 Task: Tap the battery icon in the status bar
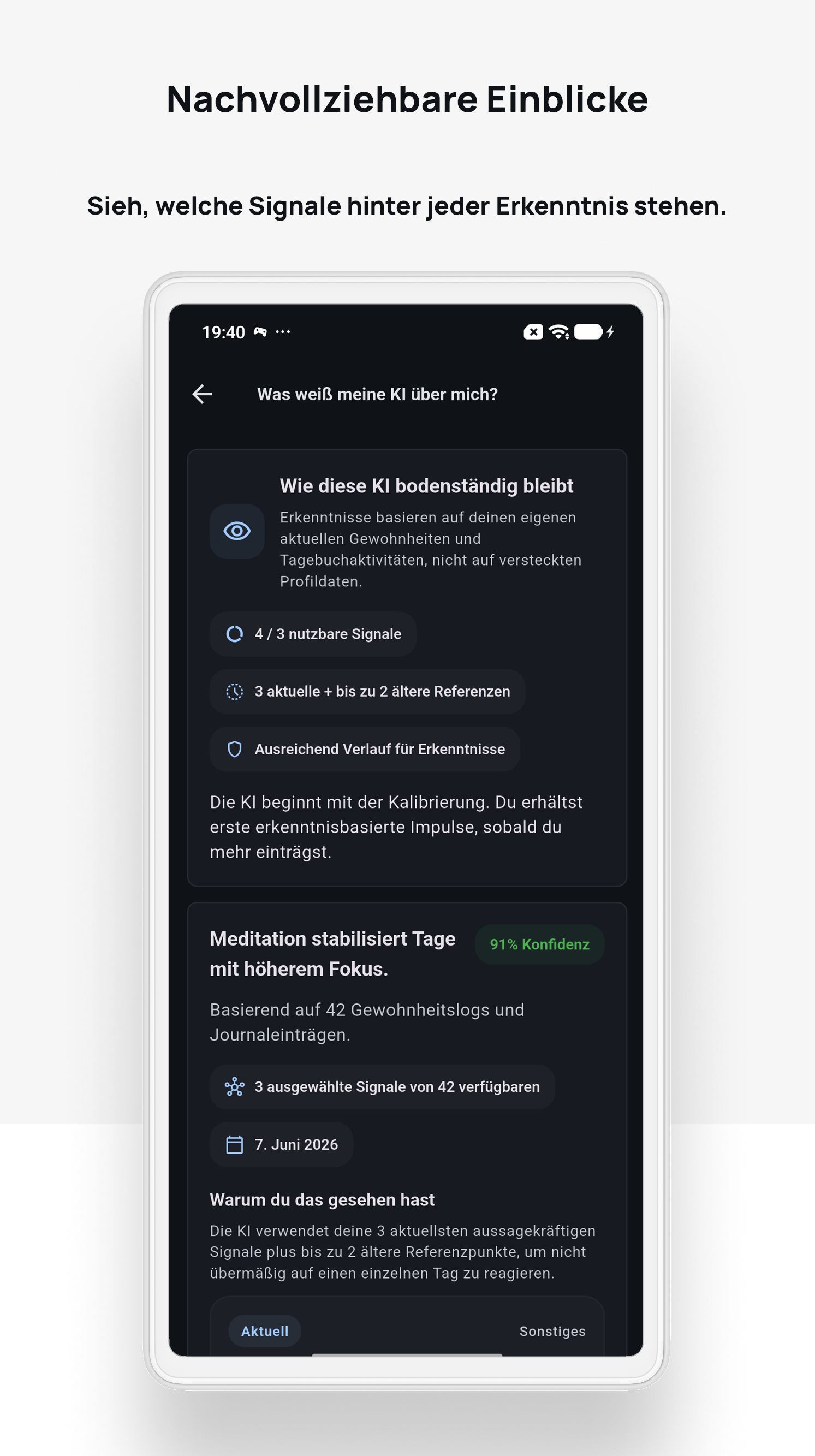[588, 332]
